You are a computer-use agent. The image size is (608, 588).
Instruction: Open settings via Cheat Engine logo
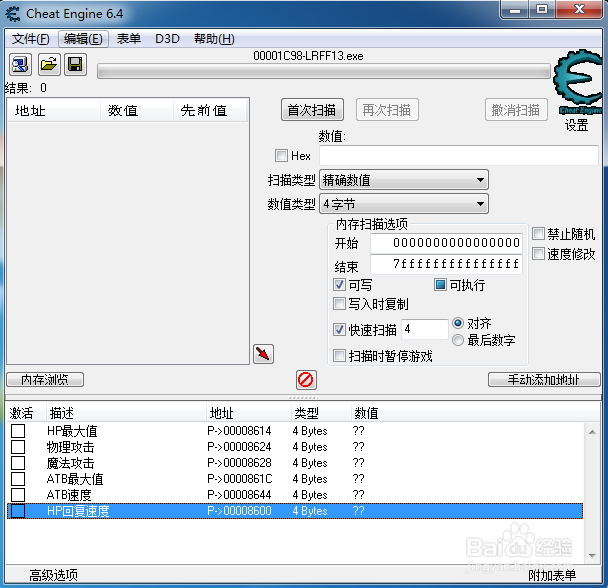coord(579,82)
